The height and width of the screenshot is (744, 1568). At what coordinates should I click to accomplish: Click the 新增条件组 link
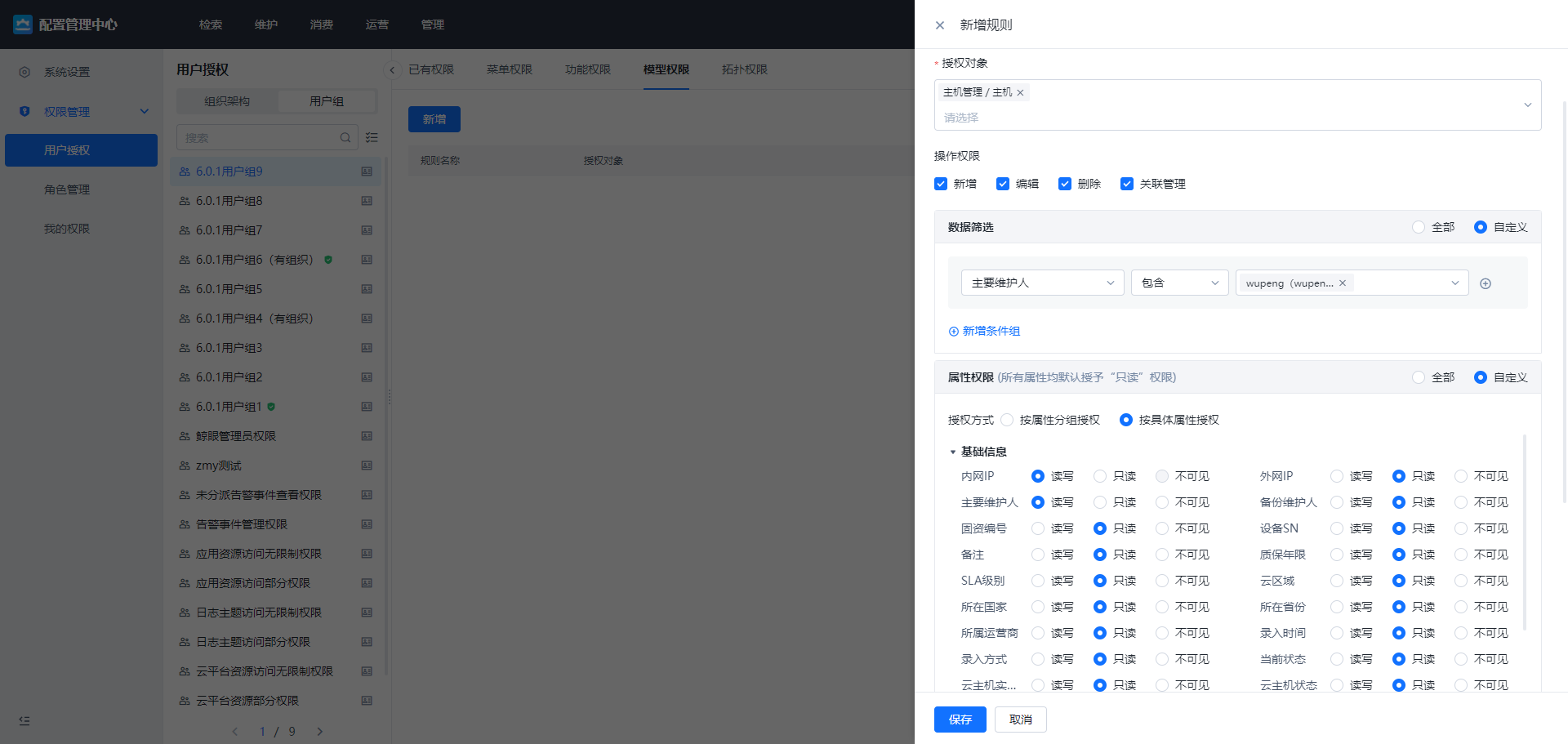coord(984,331)
